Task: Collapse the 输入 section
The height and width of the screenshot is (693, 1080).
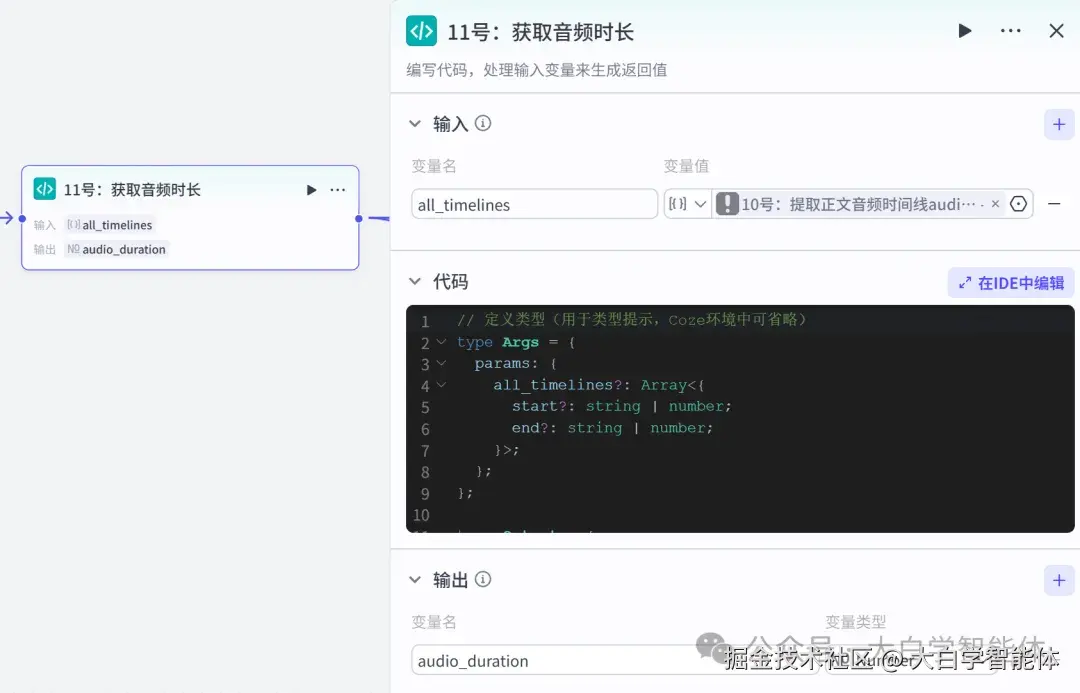Action: pyautogui.click(x=416, y=124)
